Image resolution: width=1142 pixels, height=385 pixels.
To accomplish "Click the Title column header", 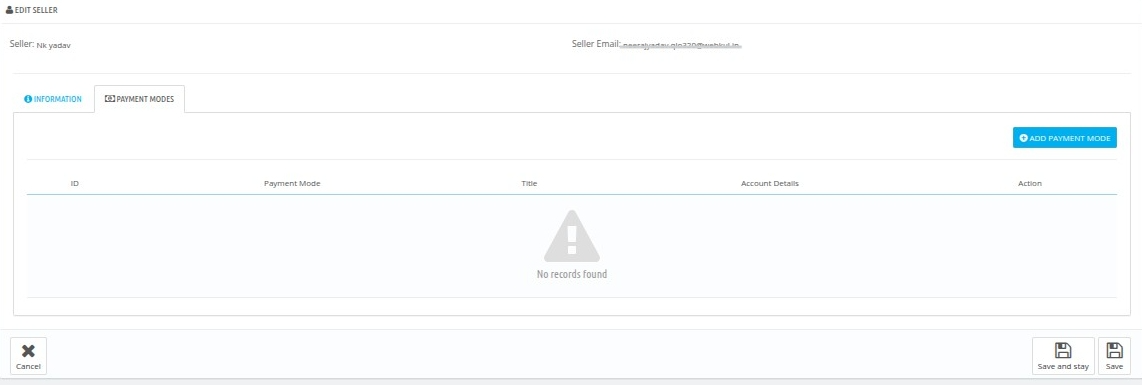I will click(529, 183).
